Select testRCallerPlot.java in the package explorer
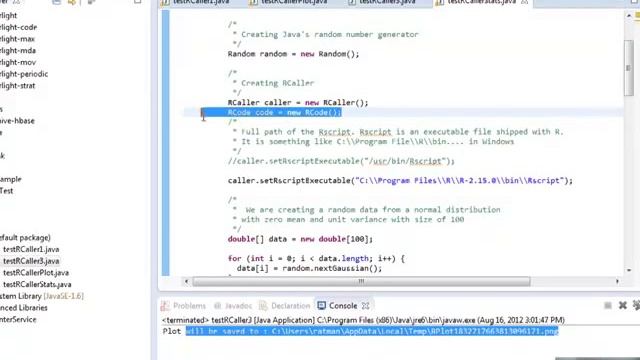Viewport: 640px width, 360px height. pos(36,273)
